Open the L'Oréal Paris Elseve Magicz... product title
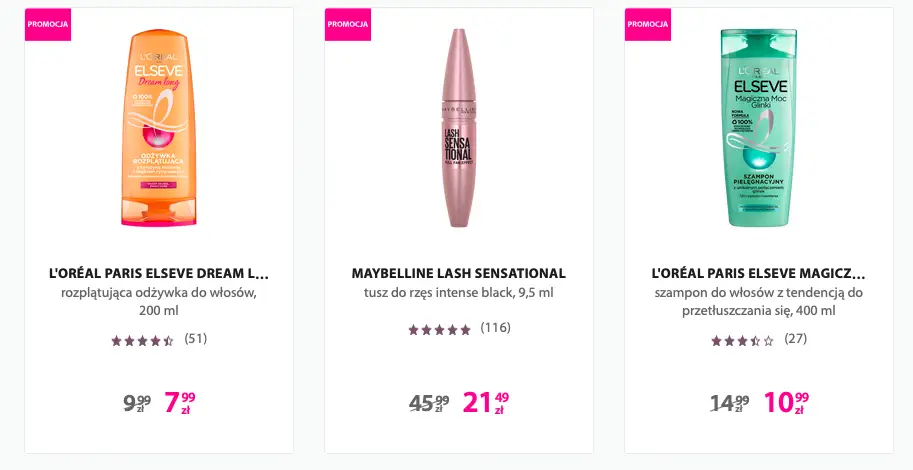This screenshot has height=470, width=913. click(759, 273)
